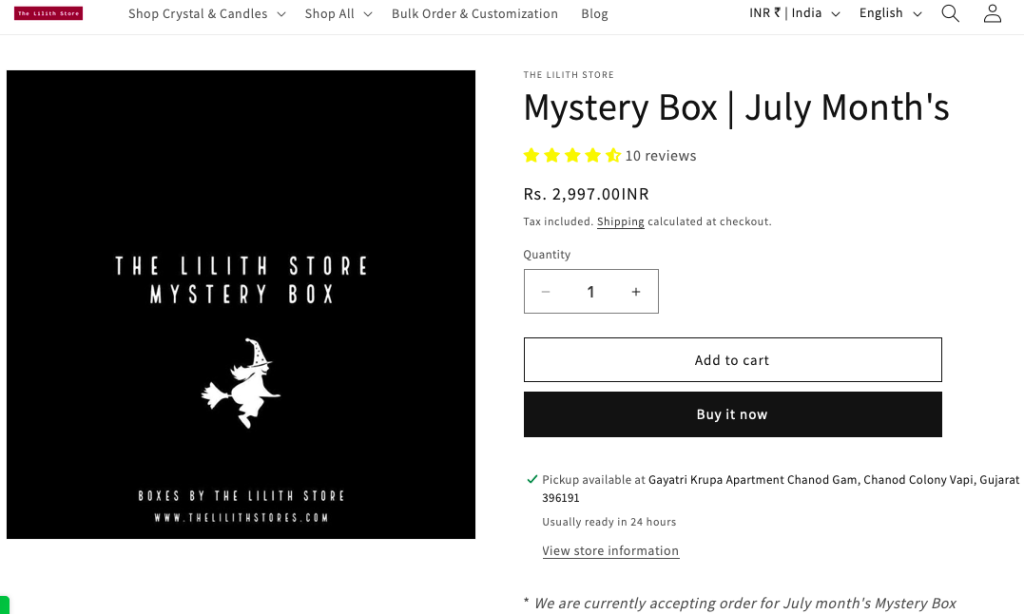This screenshot has width=1024, height=614.
Task: Open the INR India country selector
Action: [793, 13]
